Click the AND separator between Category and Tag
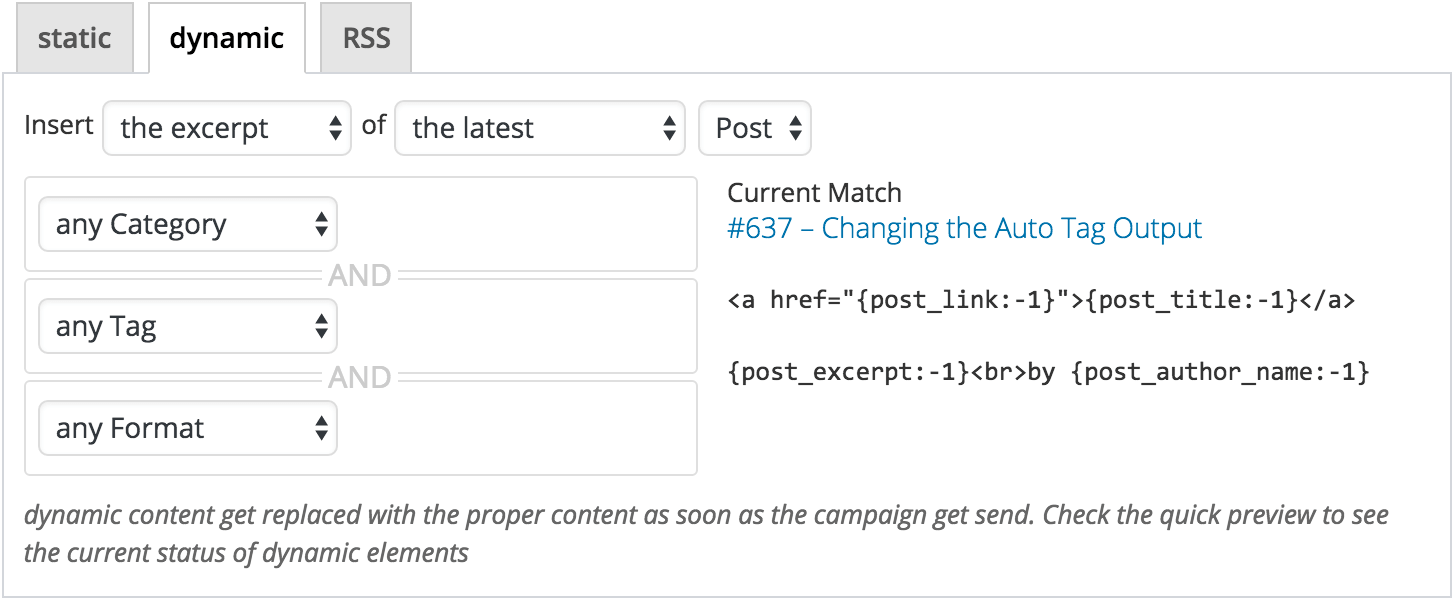Screen dimensions: 1454x600 pyautogui.click(x=361, y=276)
